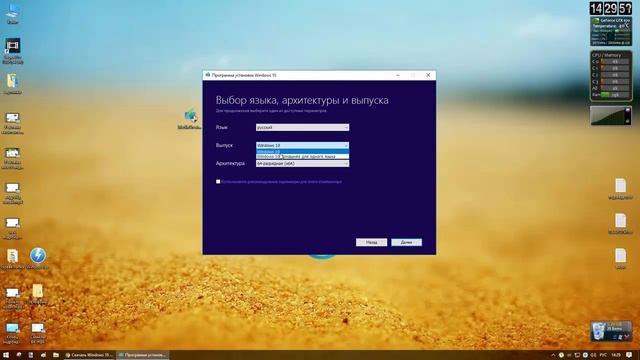This screenshot has height=360, width=640.
Task: Switch to 'Программа установки' taskbar item
Action: pos(142,355)
